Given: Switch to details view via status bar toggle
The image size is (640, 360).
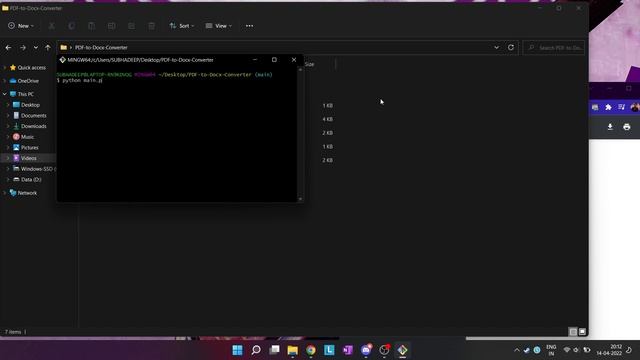Looking at the screenshot, I should [573, 332].
